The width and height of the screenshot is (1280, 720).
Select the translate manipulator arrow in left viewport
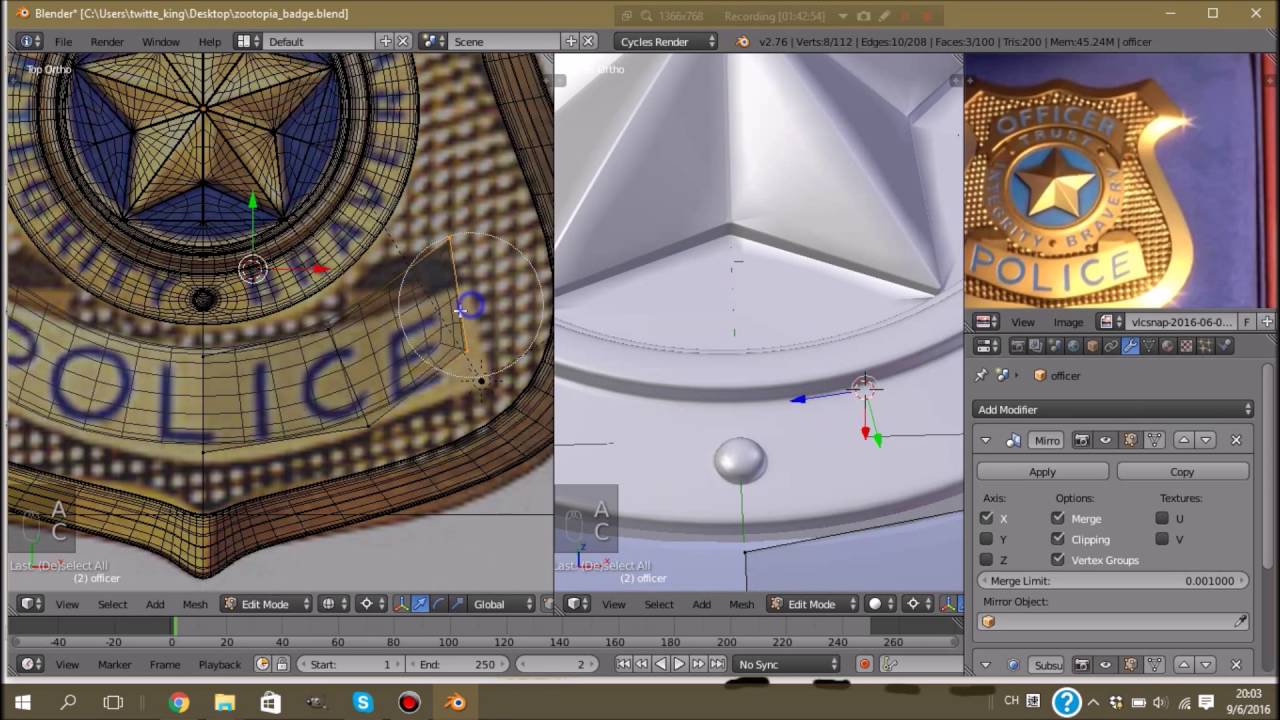[420, 604]
